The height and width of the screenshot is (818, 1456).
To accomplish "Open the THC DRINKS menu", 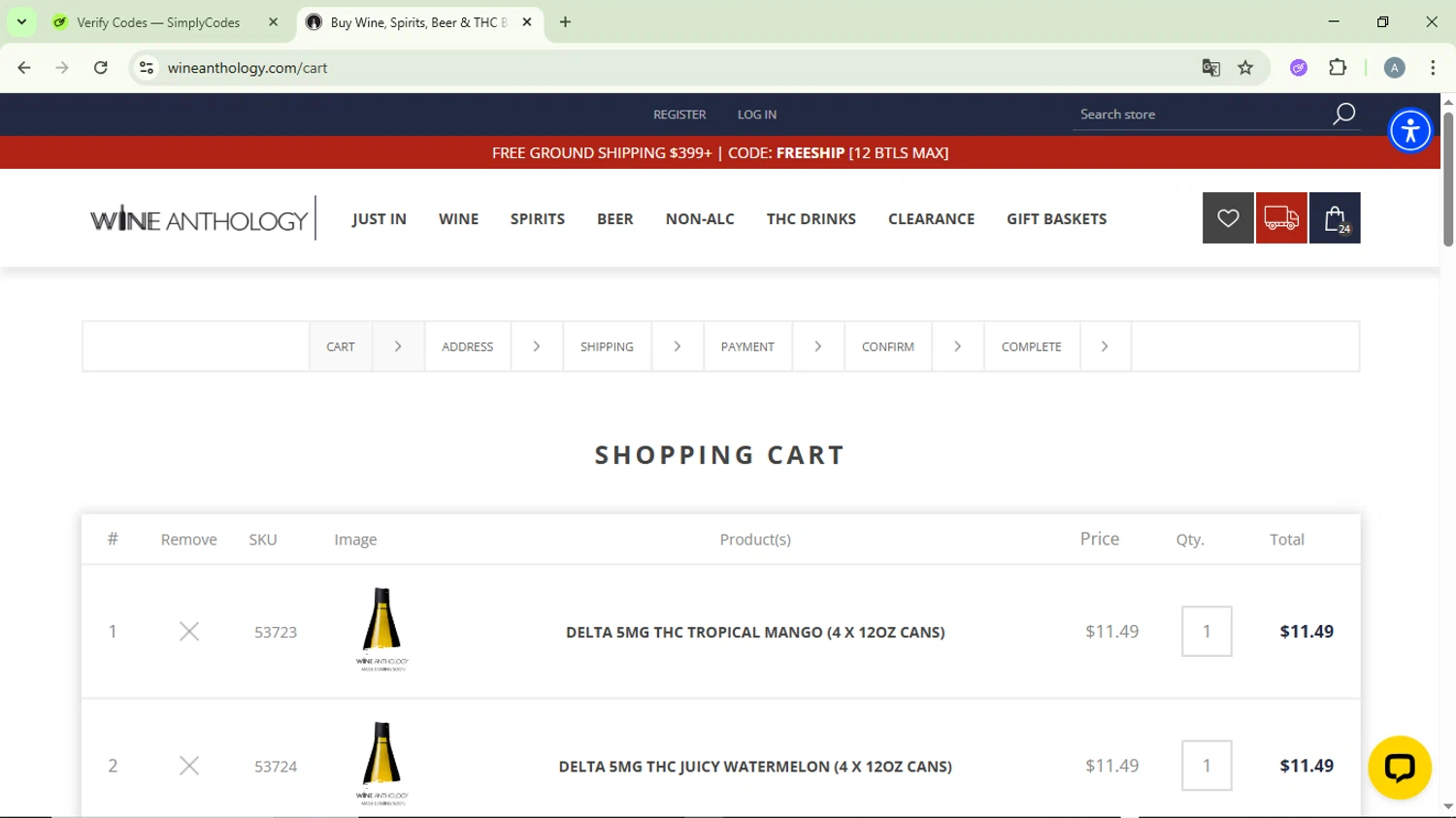I will [x=811, y=219].
